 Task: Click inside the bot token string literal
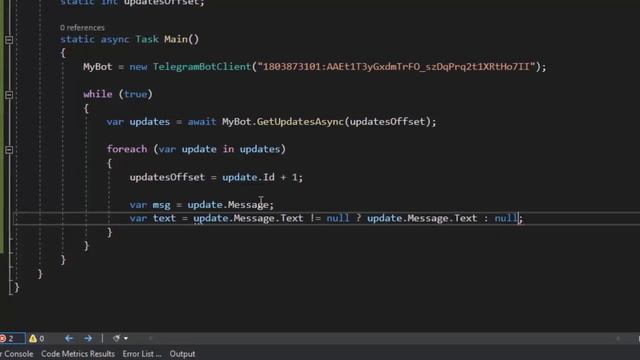396,67
